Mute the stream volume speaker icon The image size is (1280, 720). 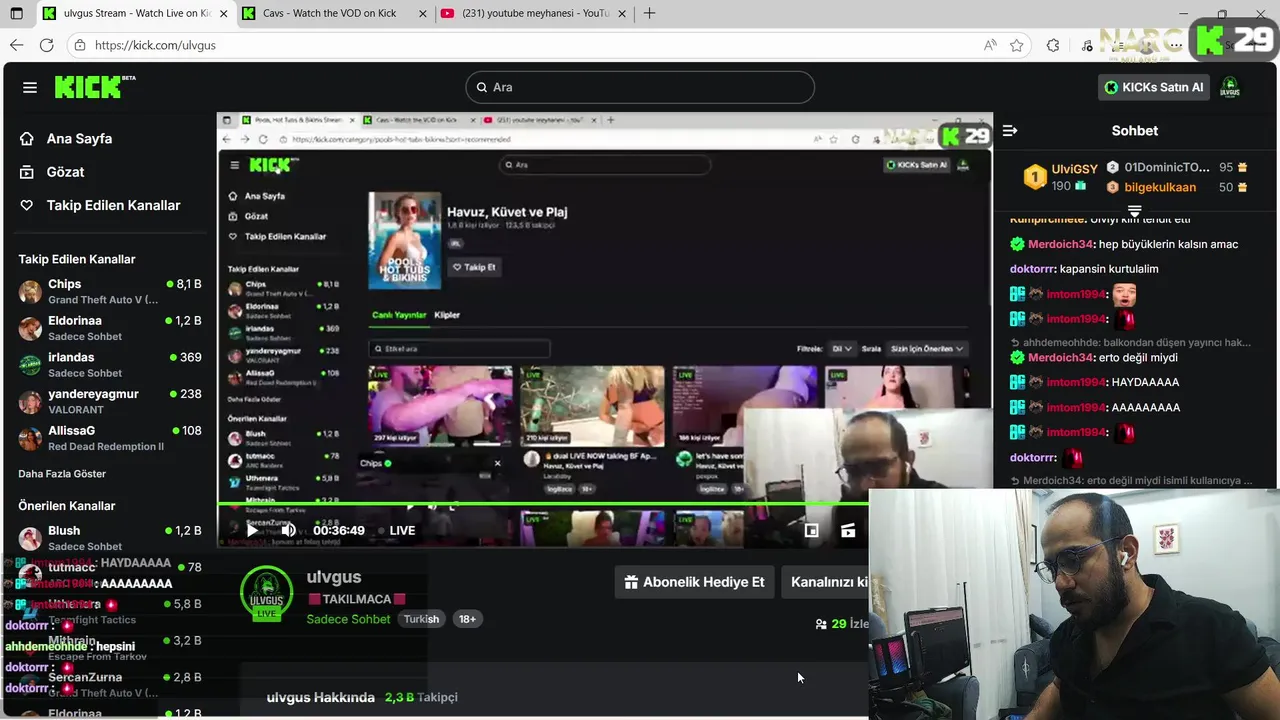(x=288, y=530)
